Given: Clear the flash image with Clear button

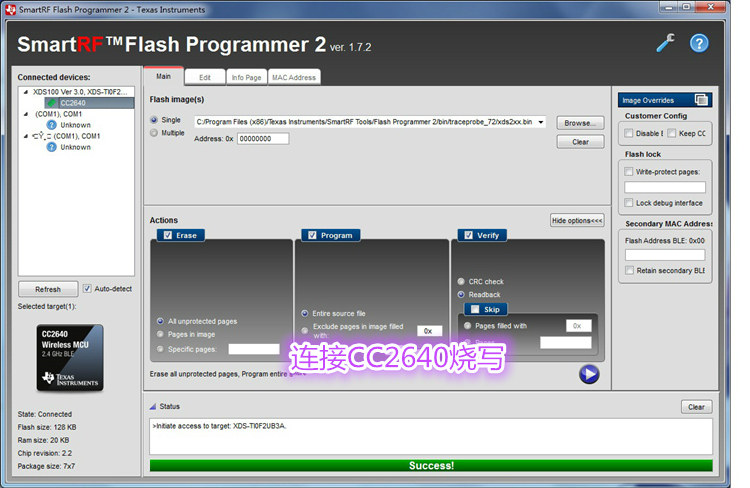Looking at the screenshot, I should pyautogui.click(x=580, y=142).
